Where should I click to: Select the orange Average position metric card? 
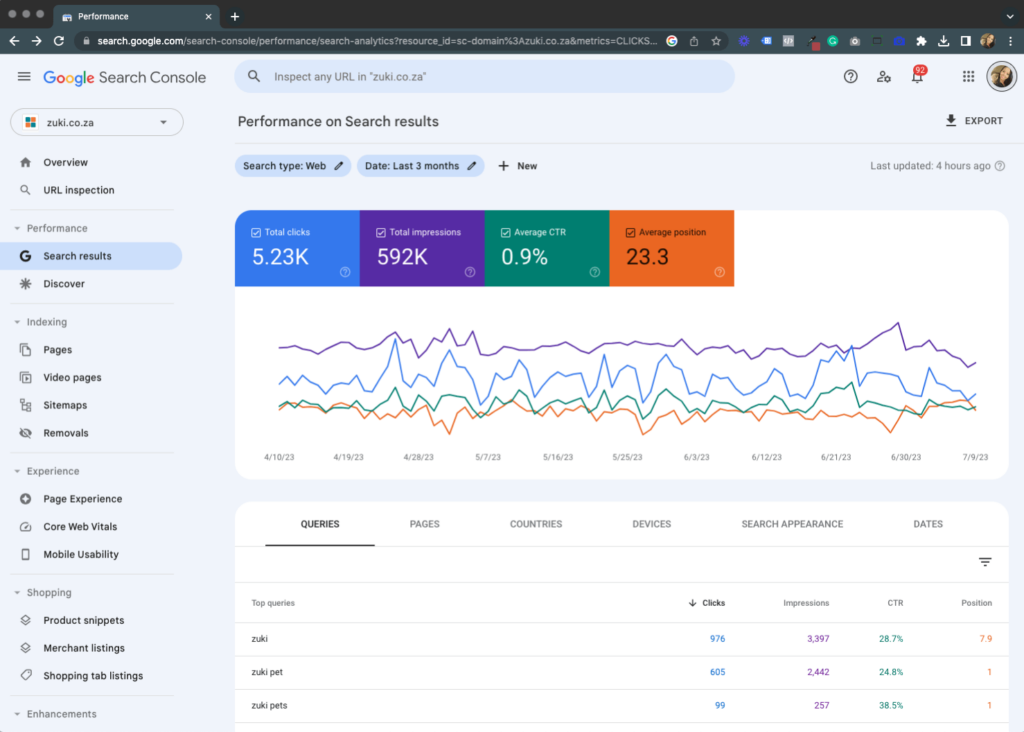coord(671,248)
